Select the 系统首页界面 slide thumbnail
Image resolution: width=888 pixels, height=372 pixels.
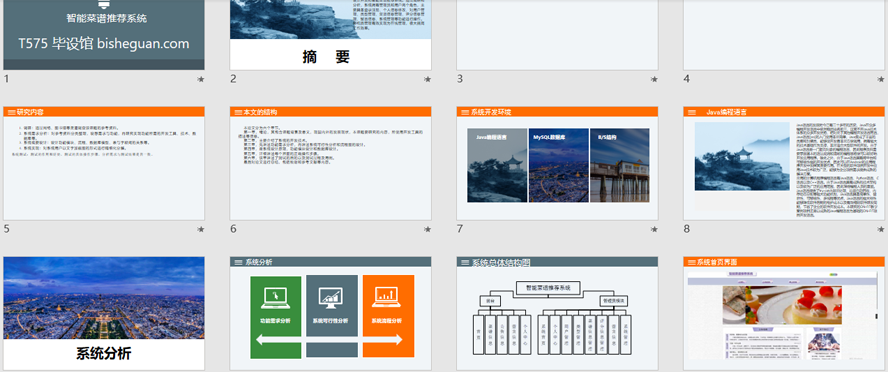pyautogui.click(x=784, y=313)
